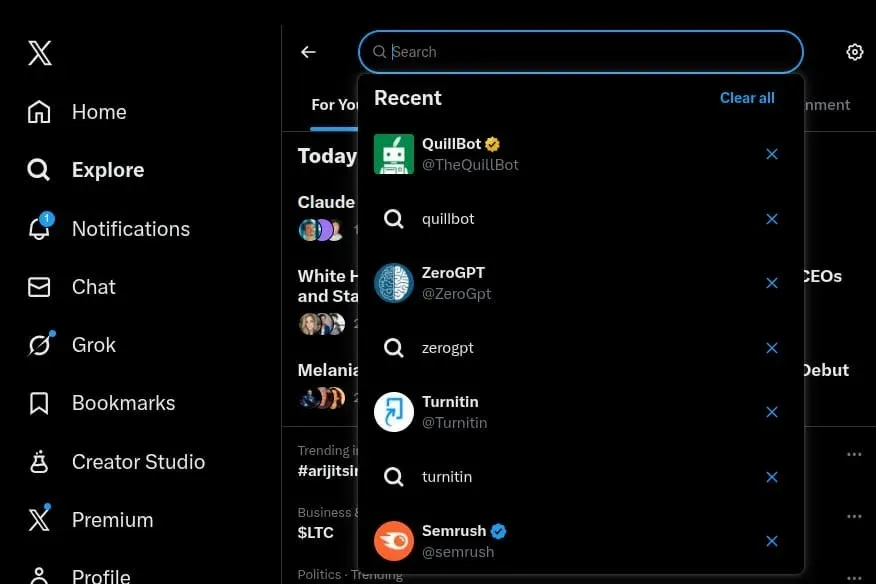Image resolution: width=876 pixels, height=584 pixels.
Task: Open the Chat section
Action: pos(93,287)
